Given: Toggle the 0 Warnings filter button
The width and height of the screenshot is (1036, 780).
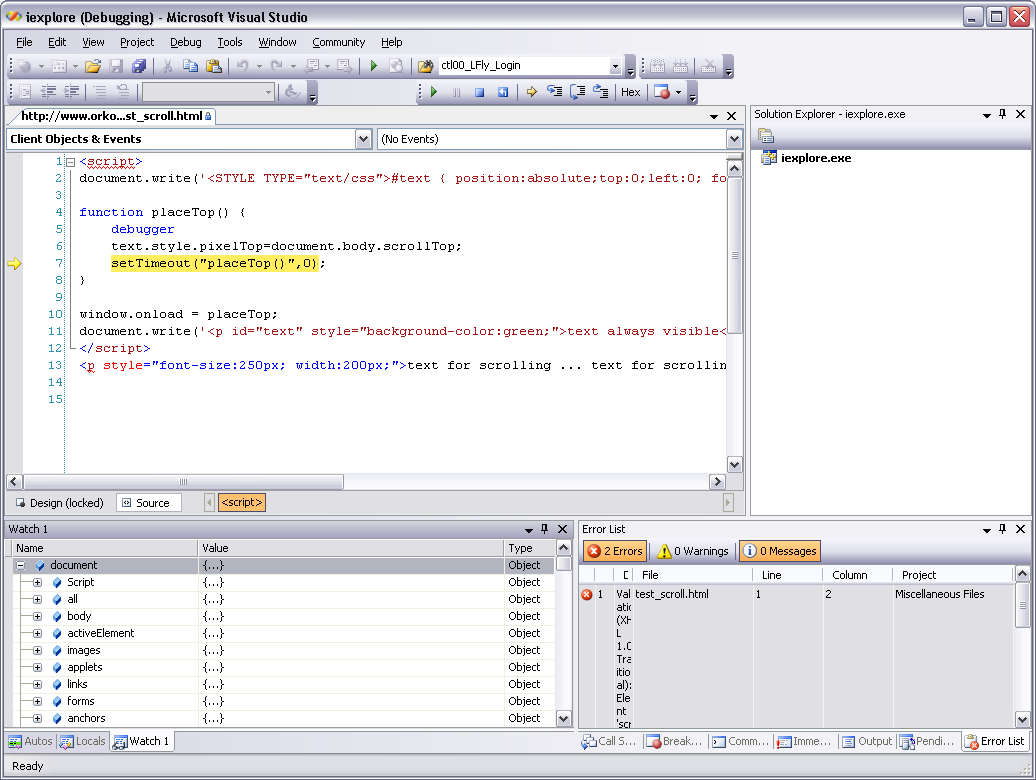Looking at the screenshot, I should [x=693, y=551].
